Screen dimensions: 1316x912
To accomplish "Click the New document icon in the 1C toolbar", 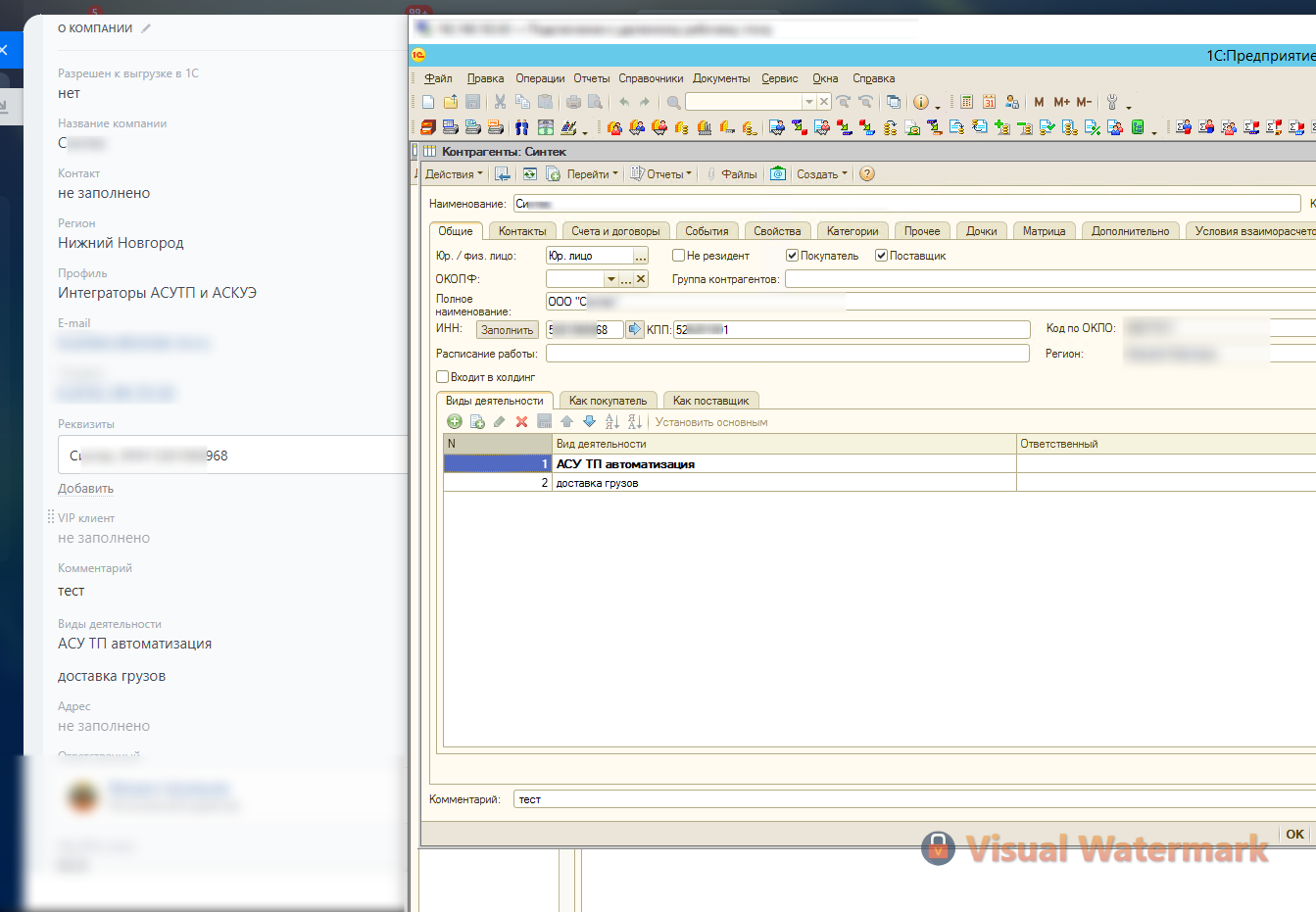I will (x=428, y=102).
